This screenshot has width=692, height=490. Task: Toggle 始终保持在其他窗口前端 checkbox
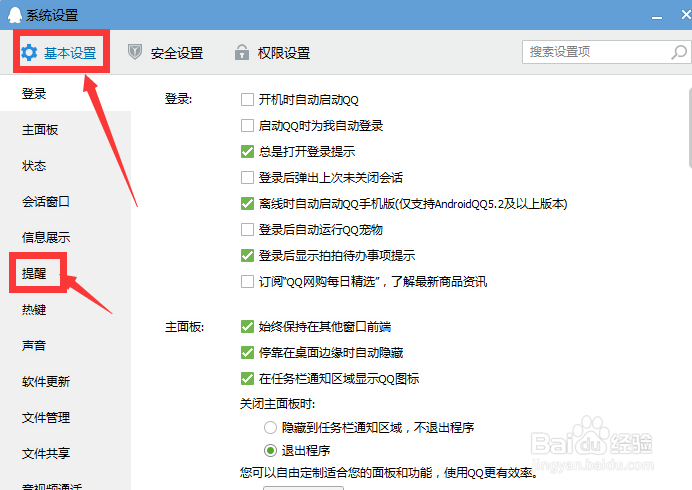pos(247,326)
